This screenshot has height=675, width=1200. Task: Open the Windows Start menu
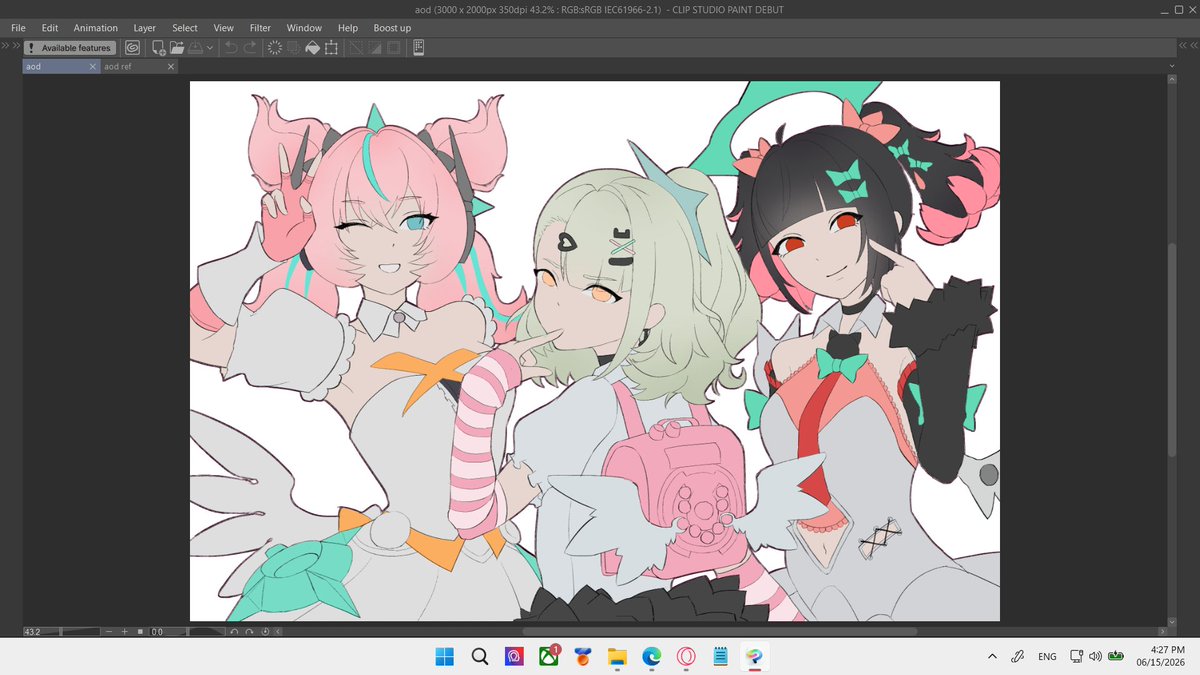pyautogui.click(x=444, y=657)
